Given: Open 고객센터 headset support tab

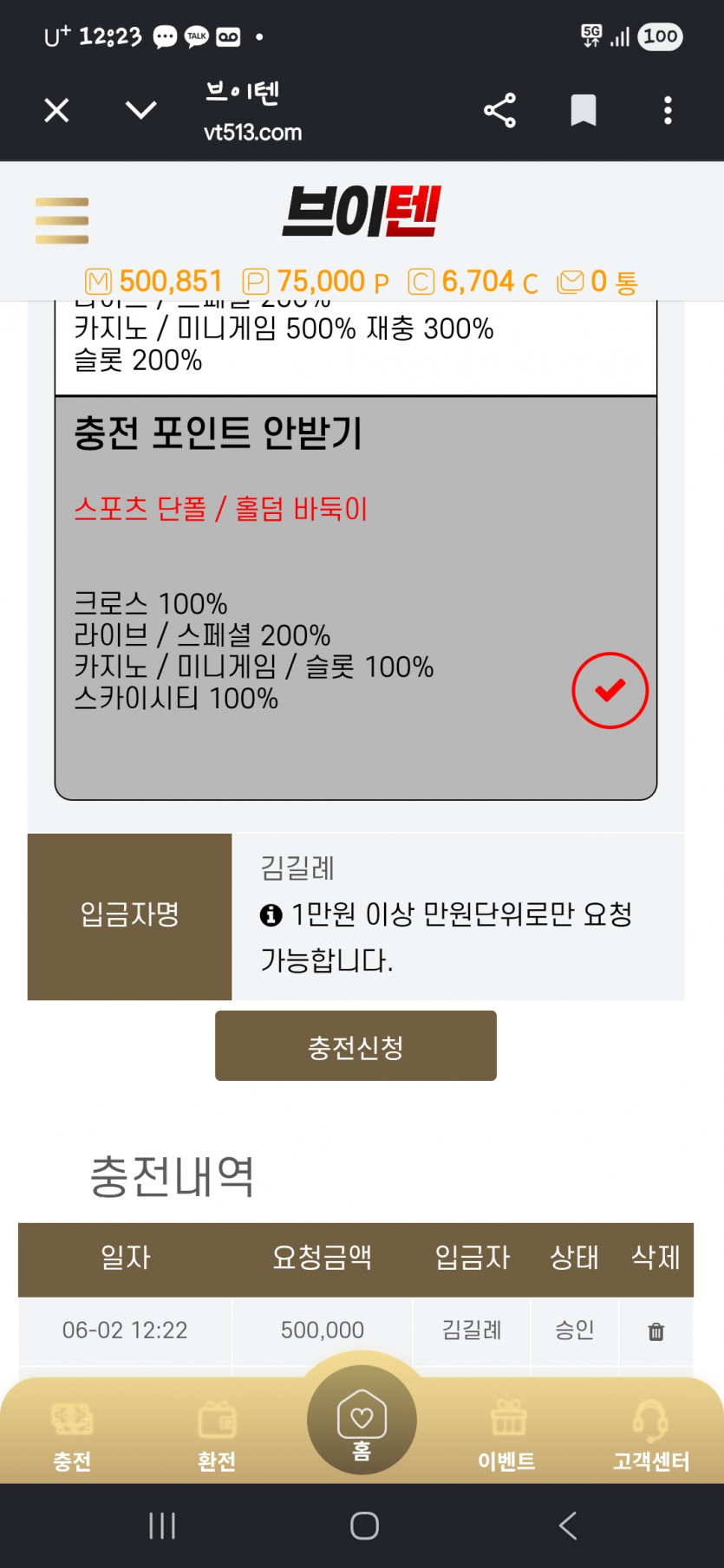Looking at the screenshot, I should tap(651, 1436).
